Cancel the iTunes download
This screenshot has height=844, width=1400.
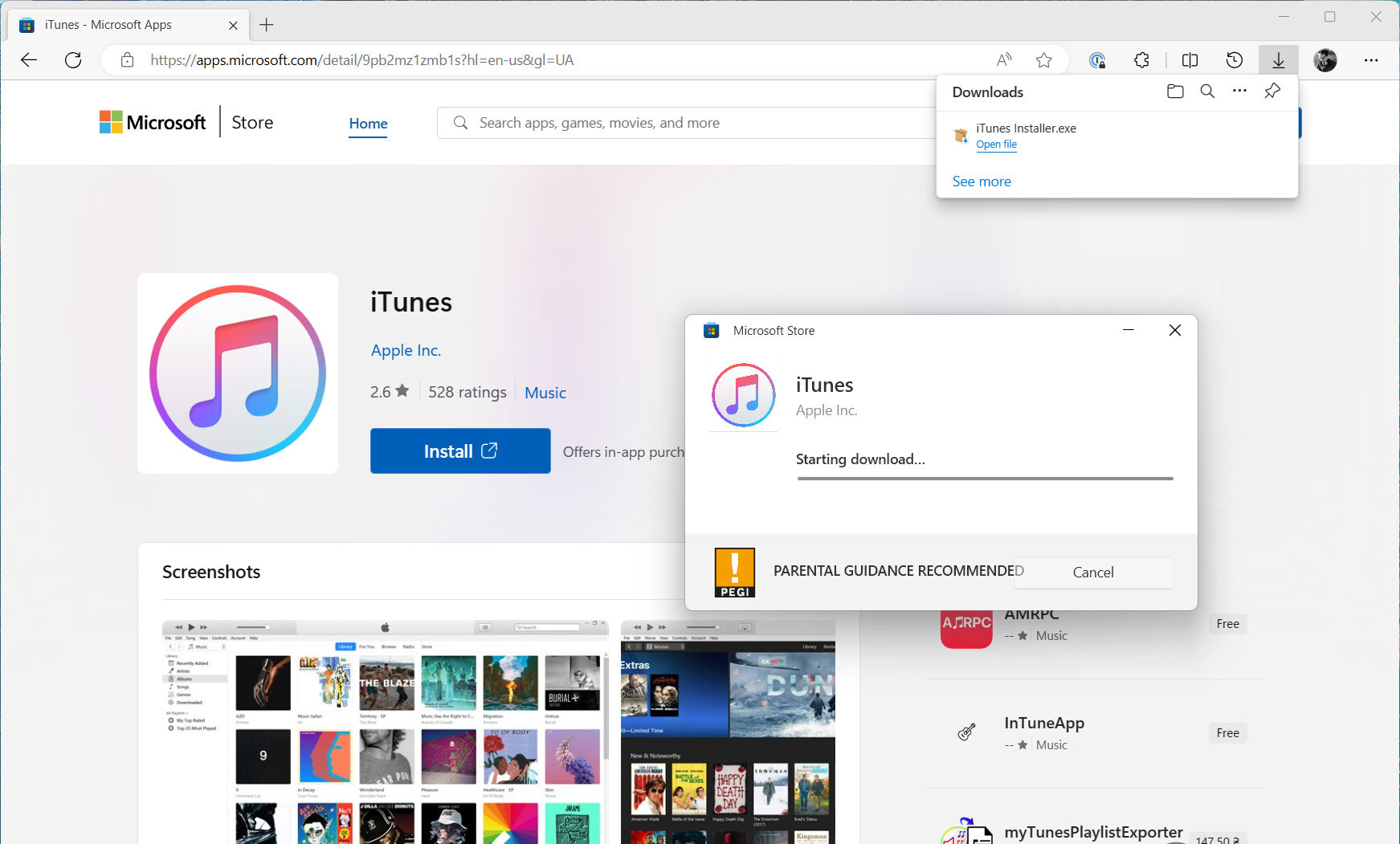[x=1093, y=573]
